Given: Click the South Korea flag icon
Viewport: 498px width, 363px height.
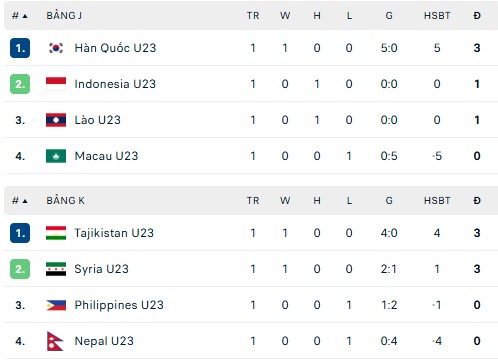Looking at the screenshot, I should click(x=56, y=48).
